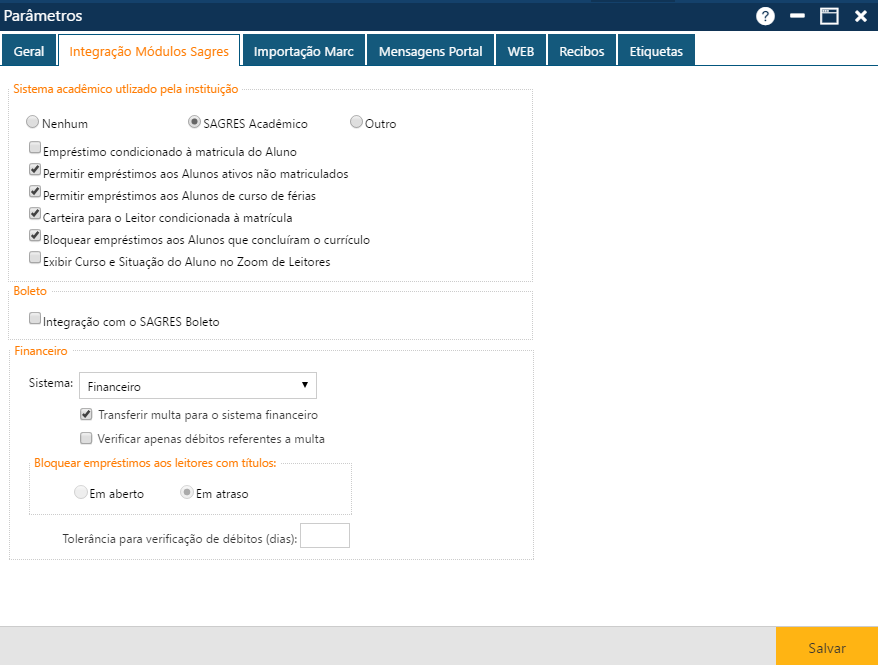878x665 pixels.
Task: Select the "Em aberto" blocking option
Action: (81, 491)
